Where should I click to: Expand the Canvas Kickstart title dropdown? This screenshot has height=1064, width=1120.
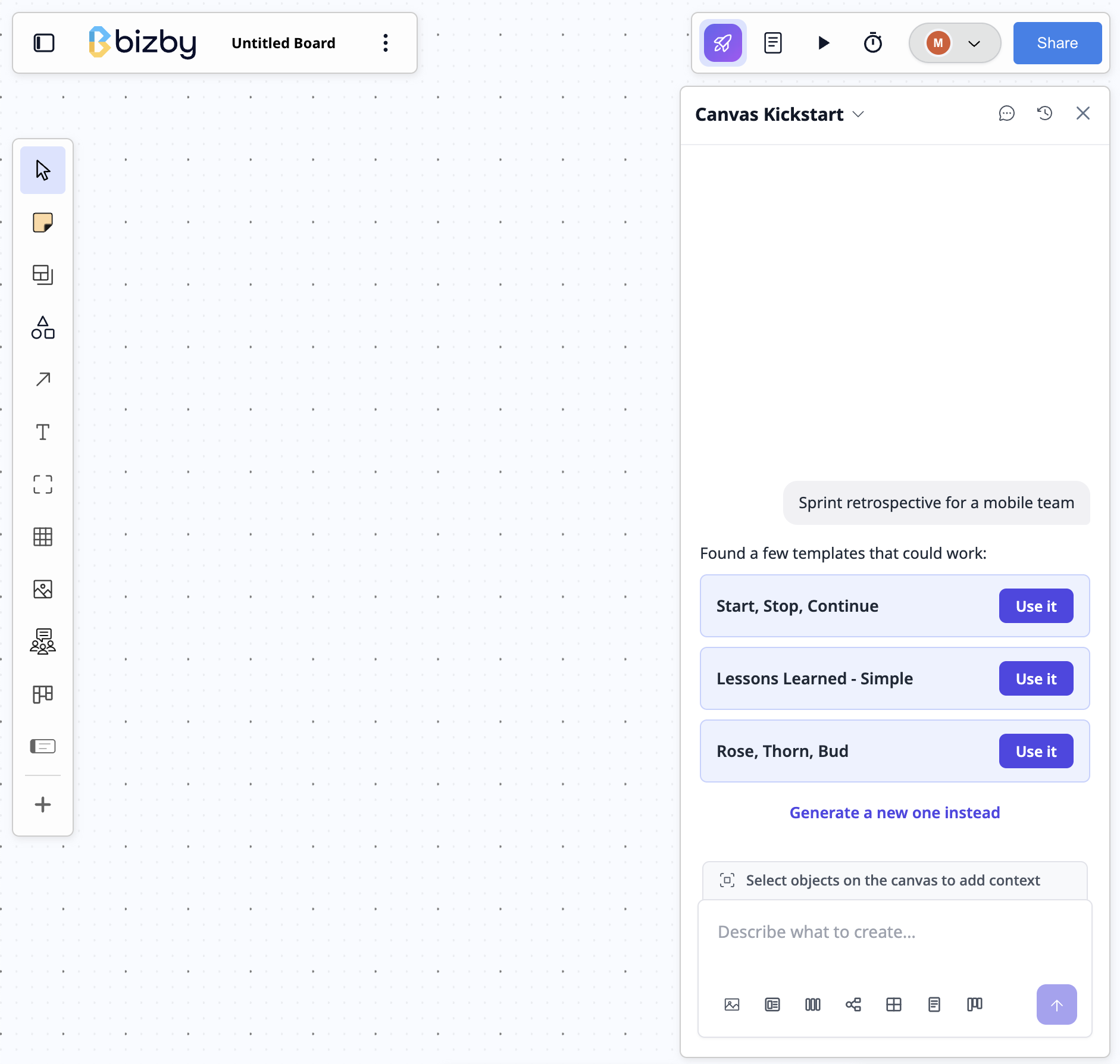click(x=858, y=114)
